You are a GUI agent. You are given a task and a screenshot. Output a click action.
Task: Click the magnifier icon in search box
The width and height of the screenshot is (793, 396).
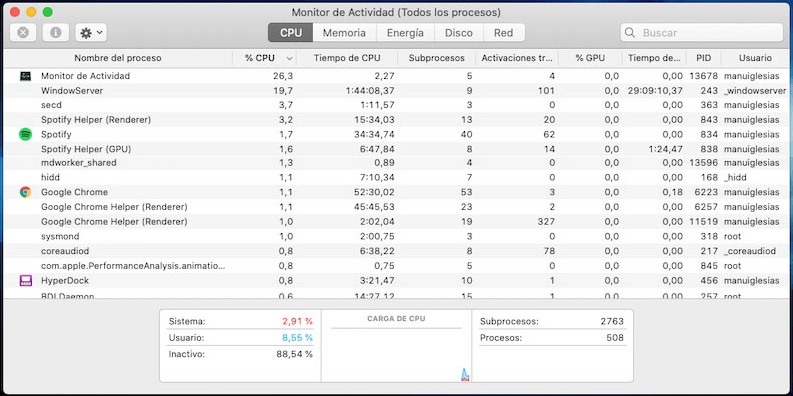pyautogui.click(x=630, y=33)
